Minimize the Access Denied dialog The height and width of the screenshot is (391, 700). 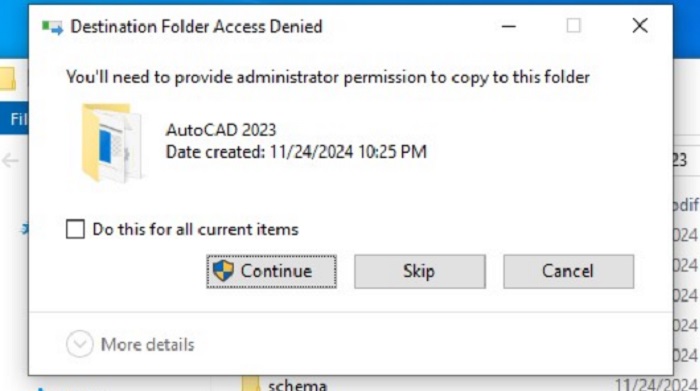(x=508, y=26)
